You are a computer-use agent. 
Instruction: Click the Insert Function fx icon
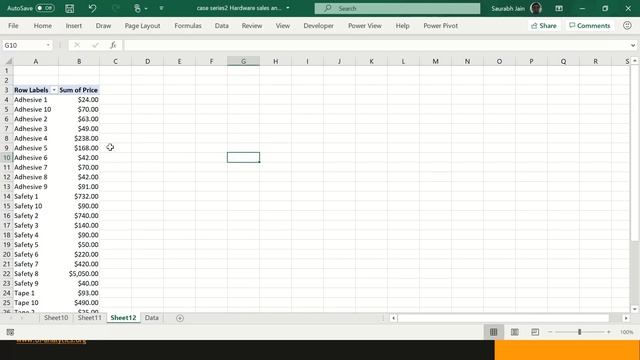(x=113, y=45)
